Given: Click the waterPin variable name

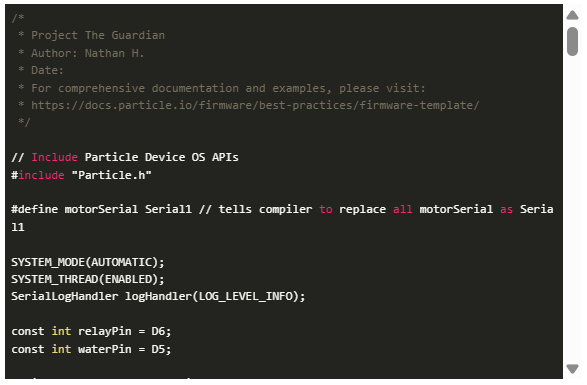Looking at the screenshot, I should (x=104, y=349).
